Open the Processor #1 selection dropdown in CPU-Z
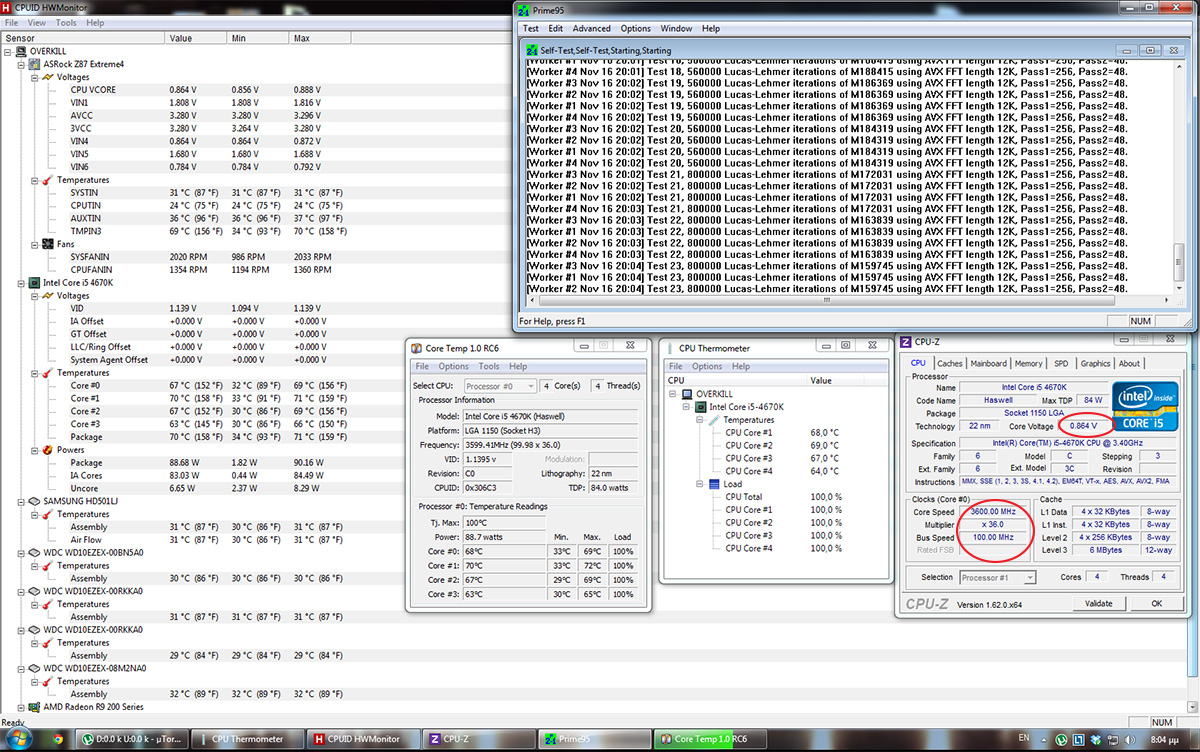This screenshot has width=1200, height=752. (x=997, y=577)
